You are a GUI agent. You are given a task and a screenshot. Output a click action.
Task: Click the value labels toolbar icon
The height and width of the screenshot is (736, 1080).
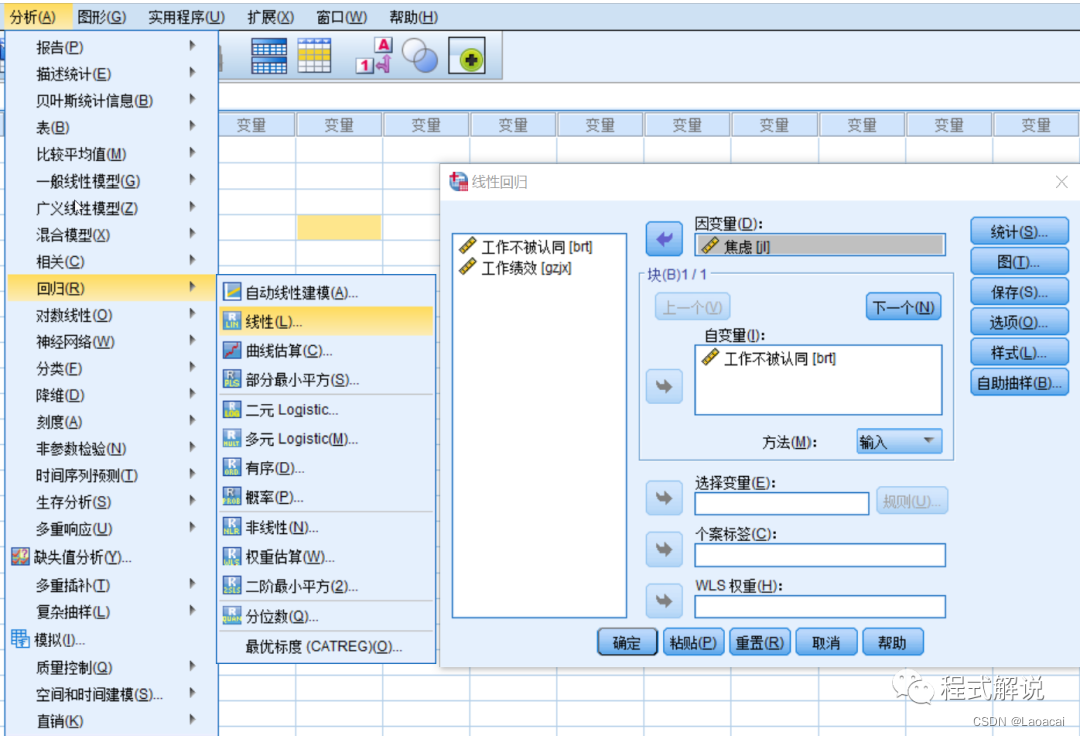click(x=374, y=55)
